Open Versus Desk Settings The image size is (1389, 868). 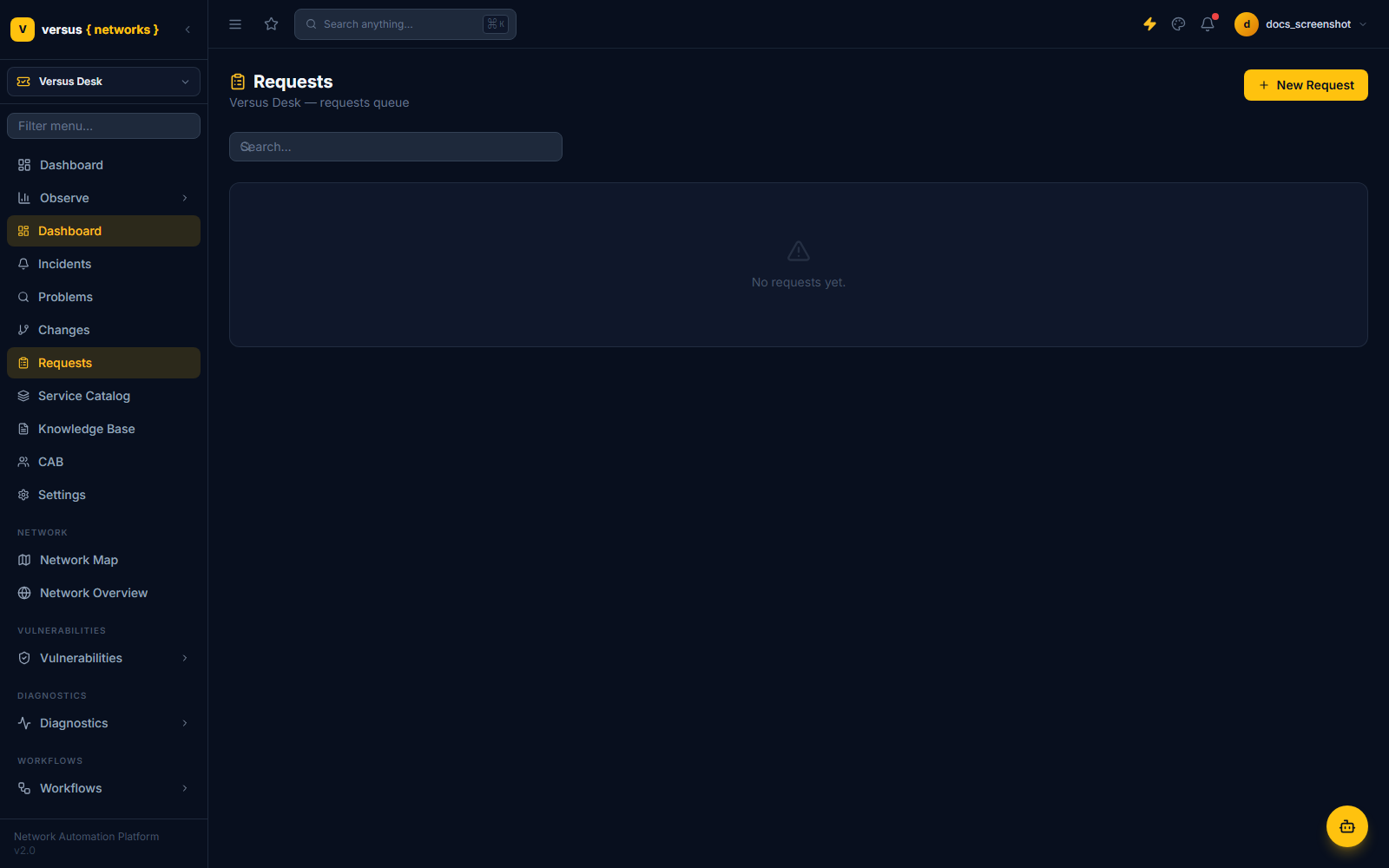coord(103,495)
